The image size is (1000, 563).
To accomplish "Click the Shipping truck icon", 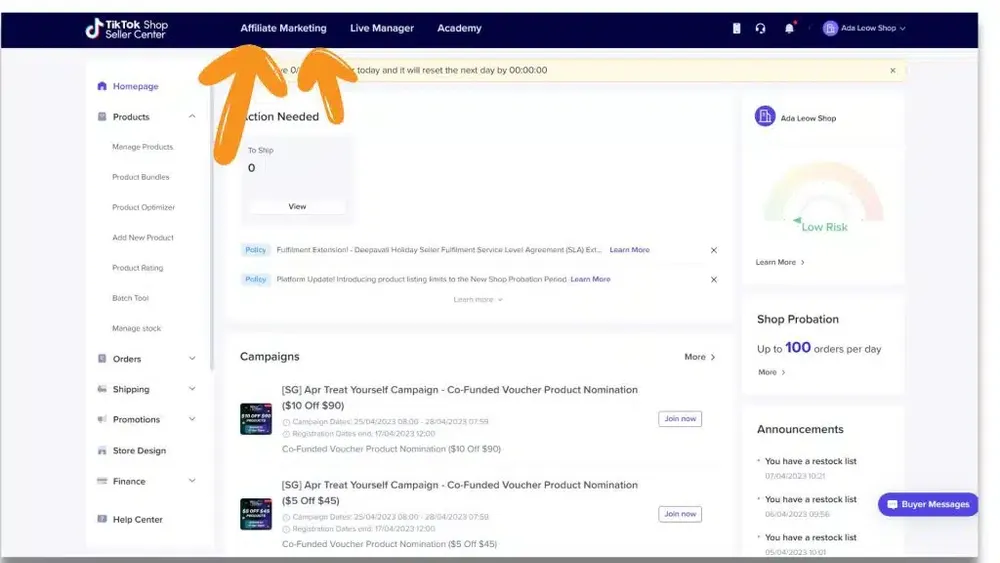I will point(102,389).
